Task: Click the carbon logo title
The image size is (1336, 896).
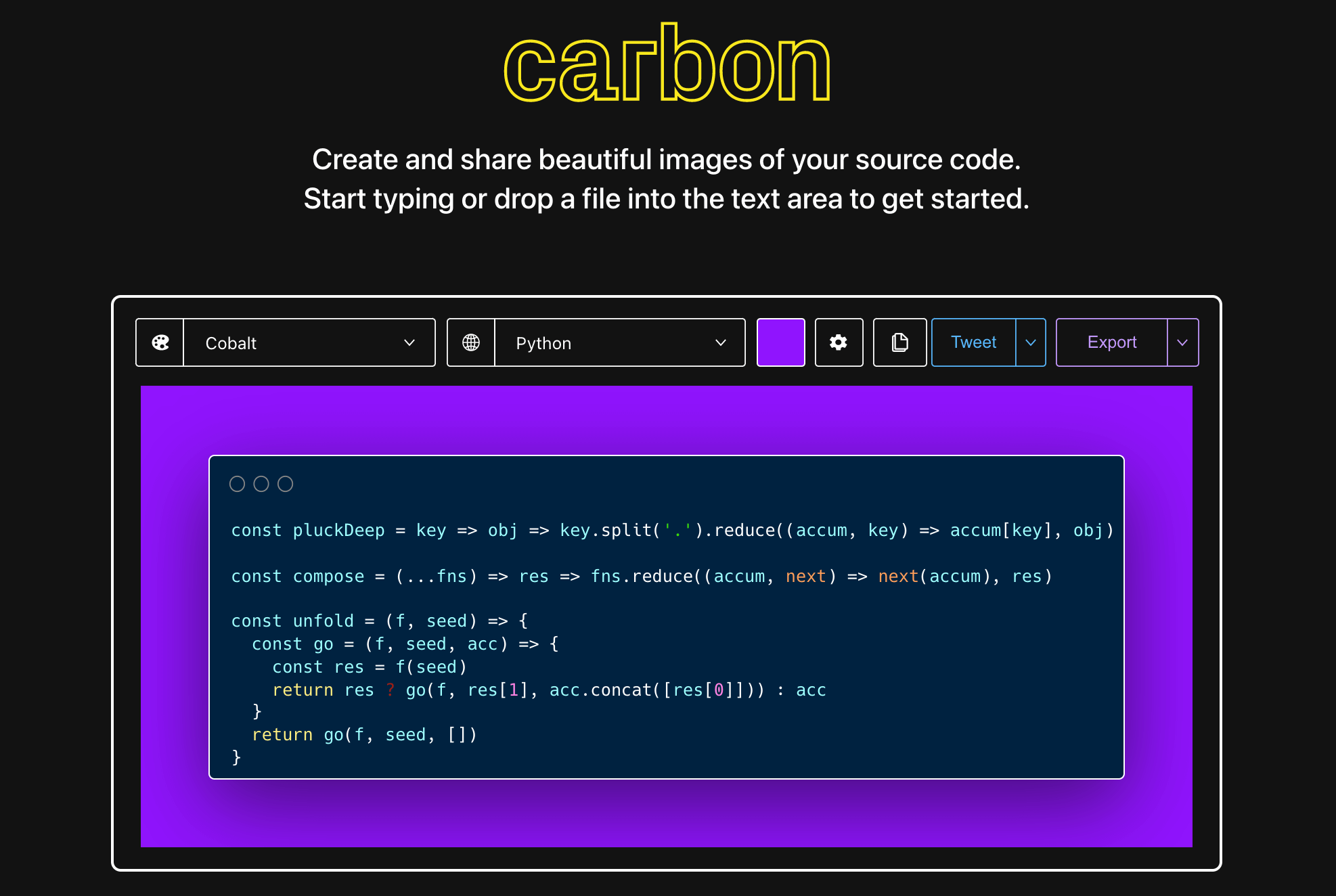Action: [667, 66]
